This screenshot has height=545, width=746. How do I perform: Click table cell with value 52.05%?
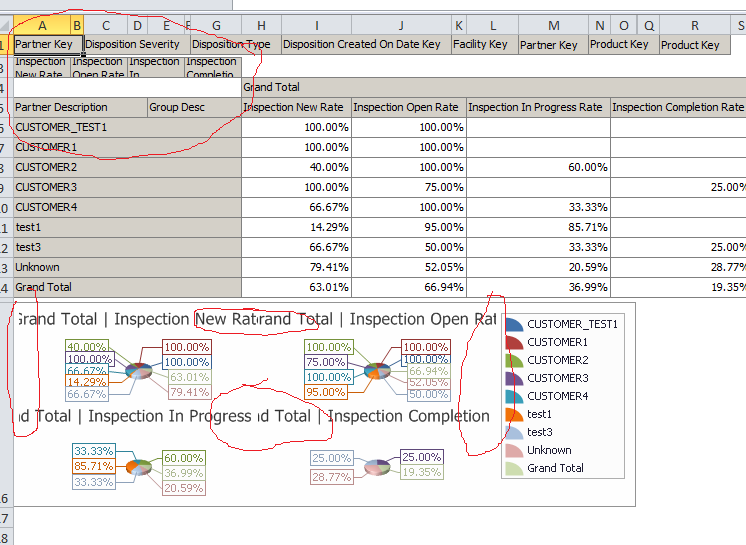(409, 267)
